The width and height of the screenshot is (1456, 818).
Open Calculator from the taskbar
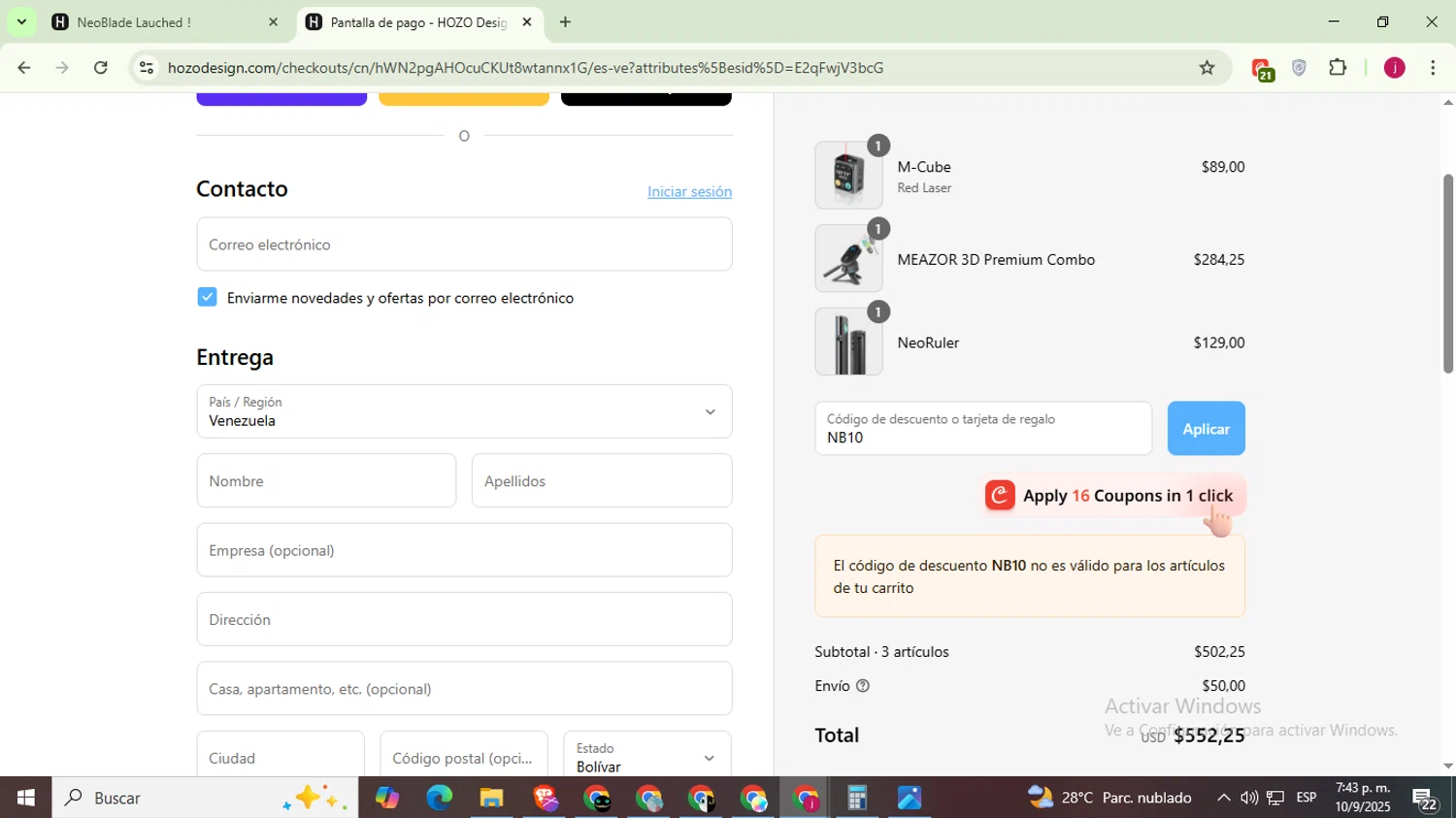(x=857, y=798)
